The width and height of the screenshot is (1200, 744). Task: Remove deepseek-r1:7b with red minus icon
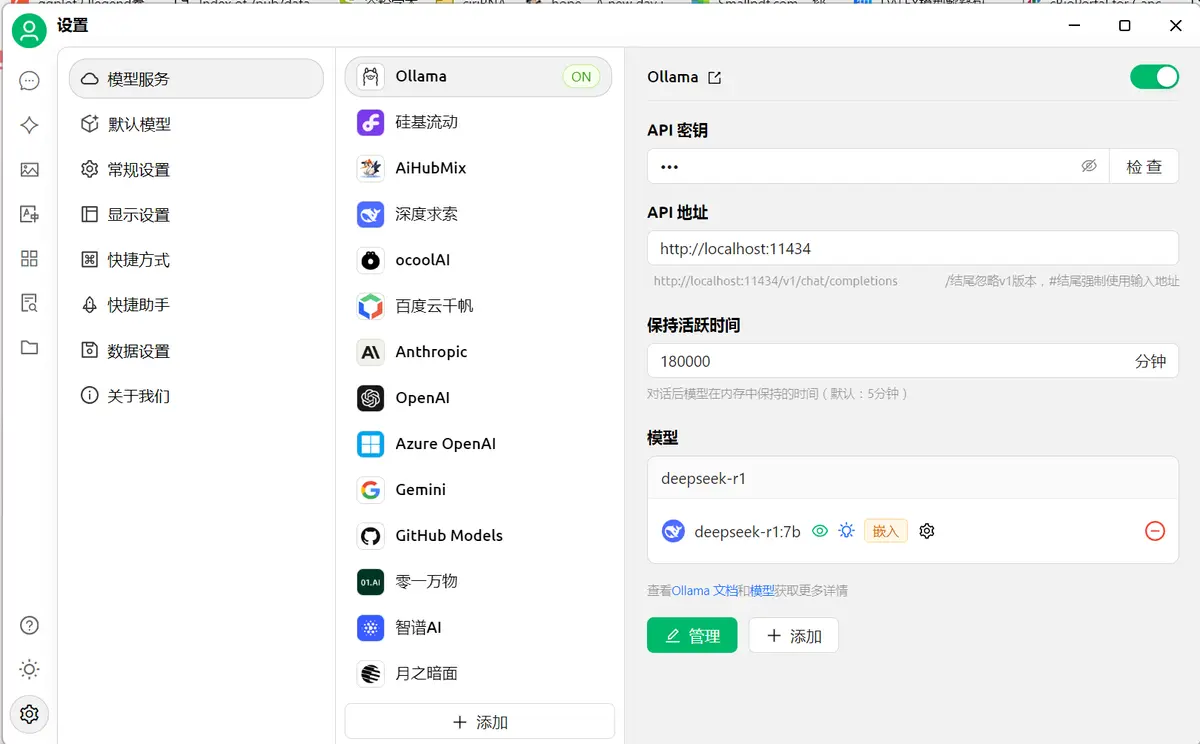coord(1155,531)
